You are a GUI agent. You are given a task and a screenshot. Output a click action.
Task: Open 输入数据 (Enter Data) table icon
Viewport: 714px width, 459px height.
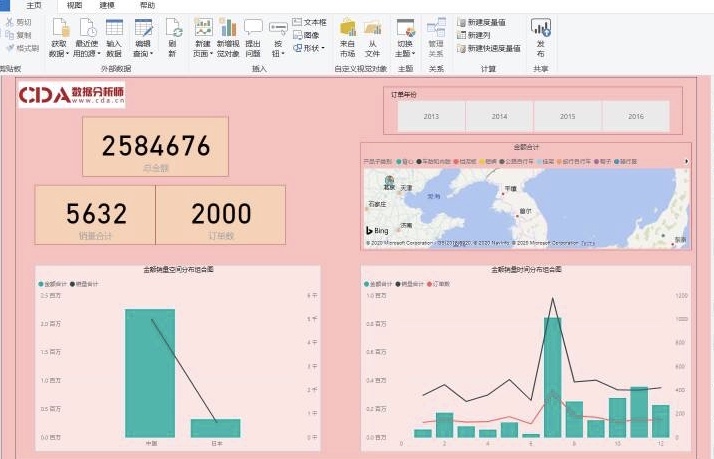click(x=114, y=27)
